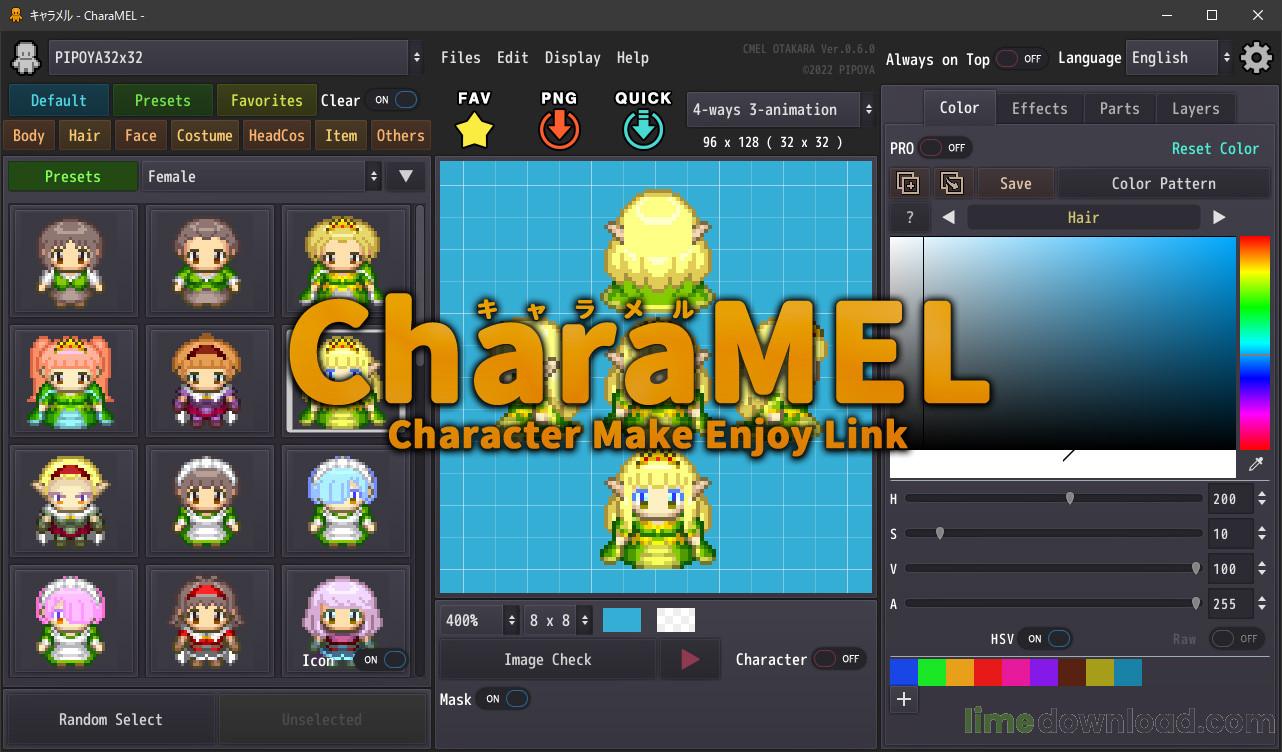Screen dimensions: 1282x752
Task: Open the Files menu
Action: point(460,58)
